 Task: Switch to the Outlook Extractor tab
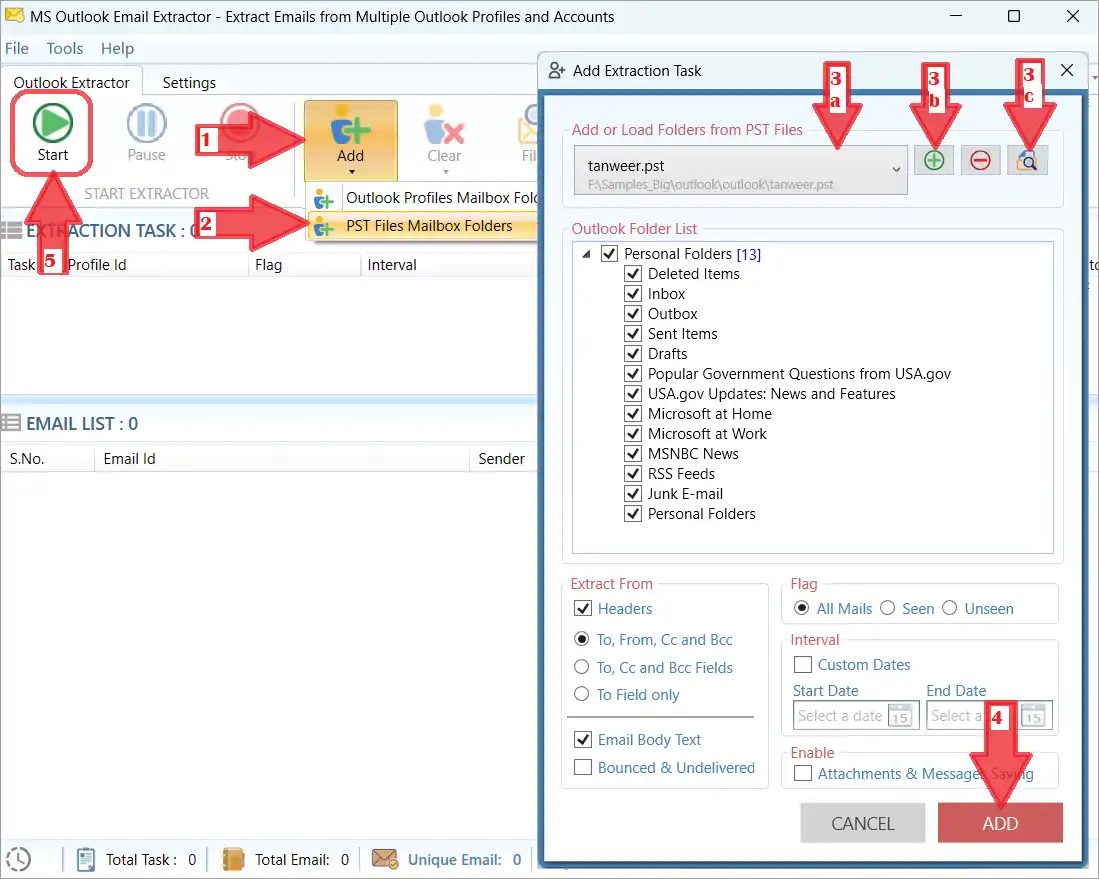[x=71, y=83]
